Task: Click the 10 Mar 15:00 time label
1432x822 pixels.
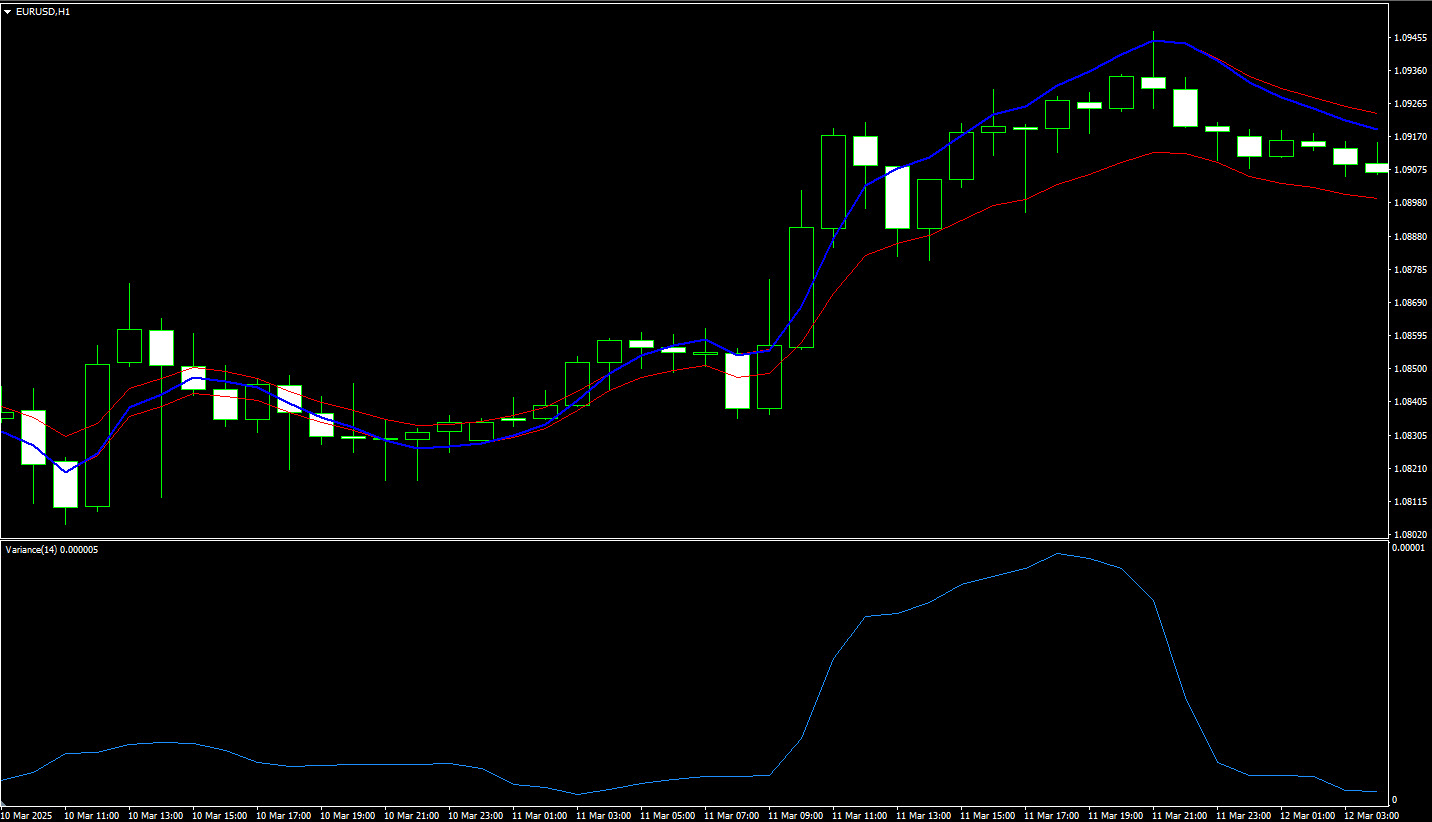Action: pyautogui.click(x=220, y=816)
